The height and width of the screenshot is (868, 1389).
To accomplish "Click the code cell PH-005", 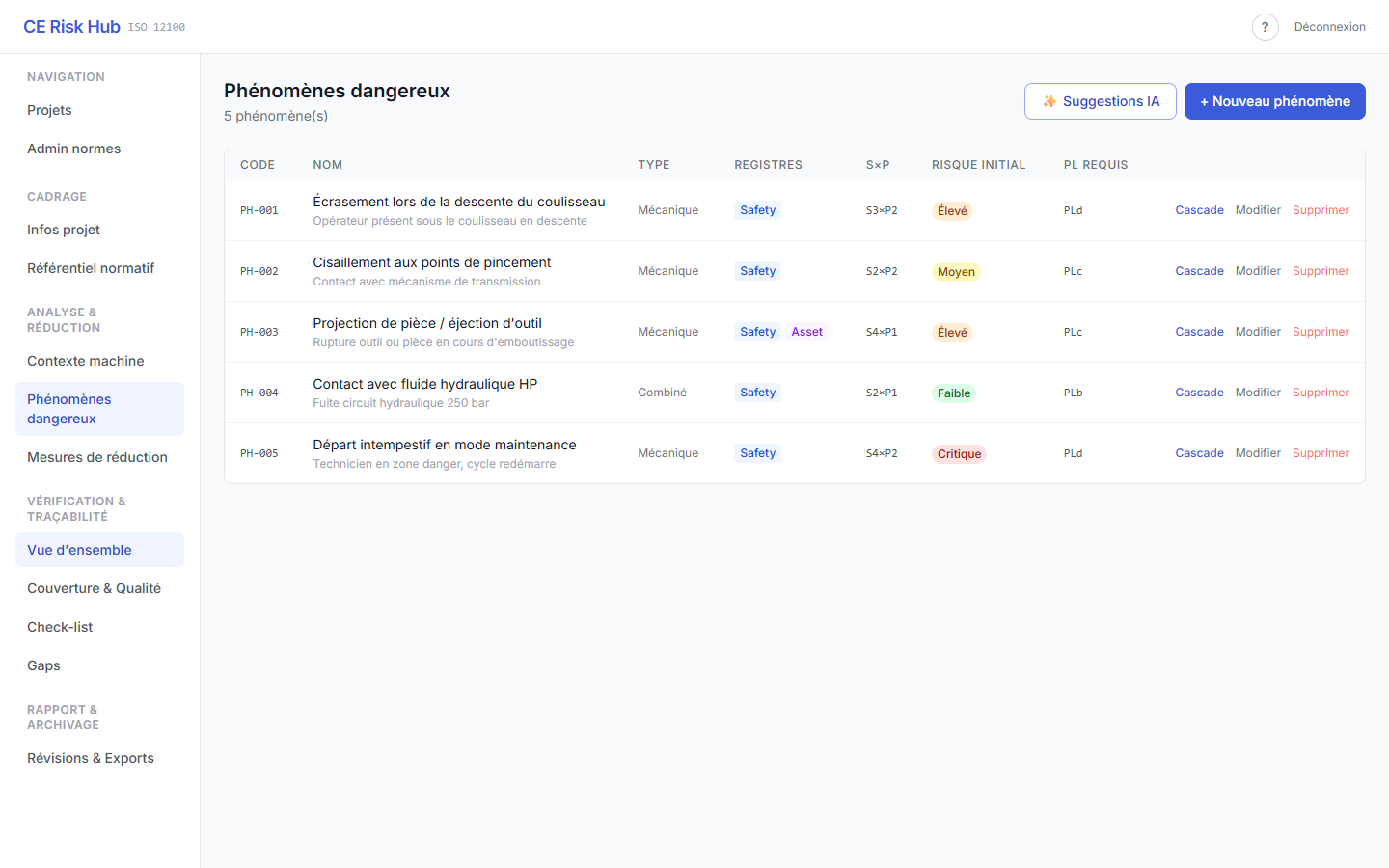I will click(x=259, y=453).
